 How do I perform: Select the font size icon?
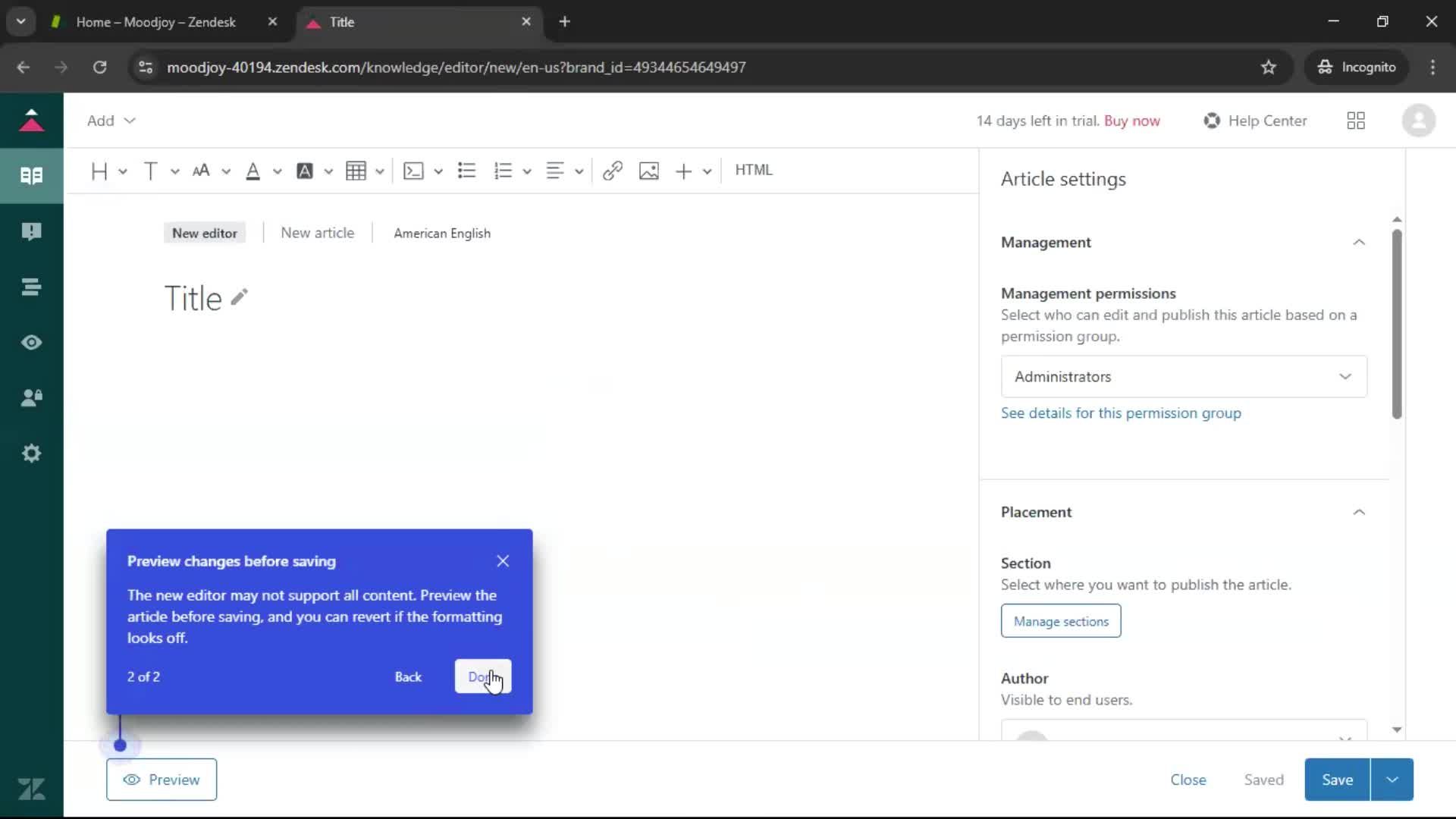201,171
